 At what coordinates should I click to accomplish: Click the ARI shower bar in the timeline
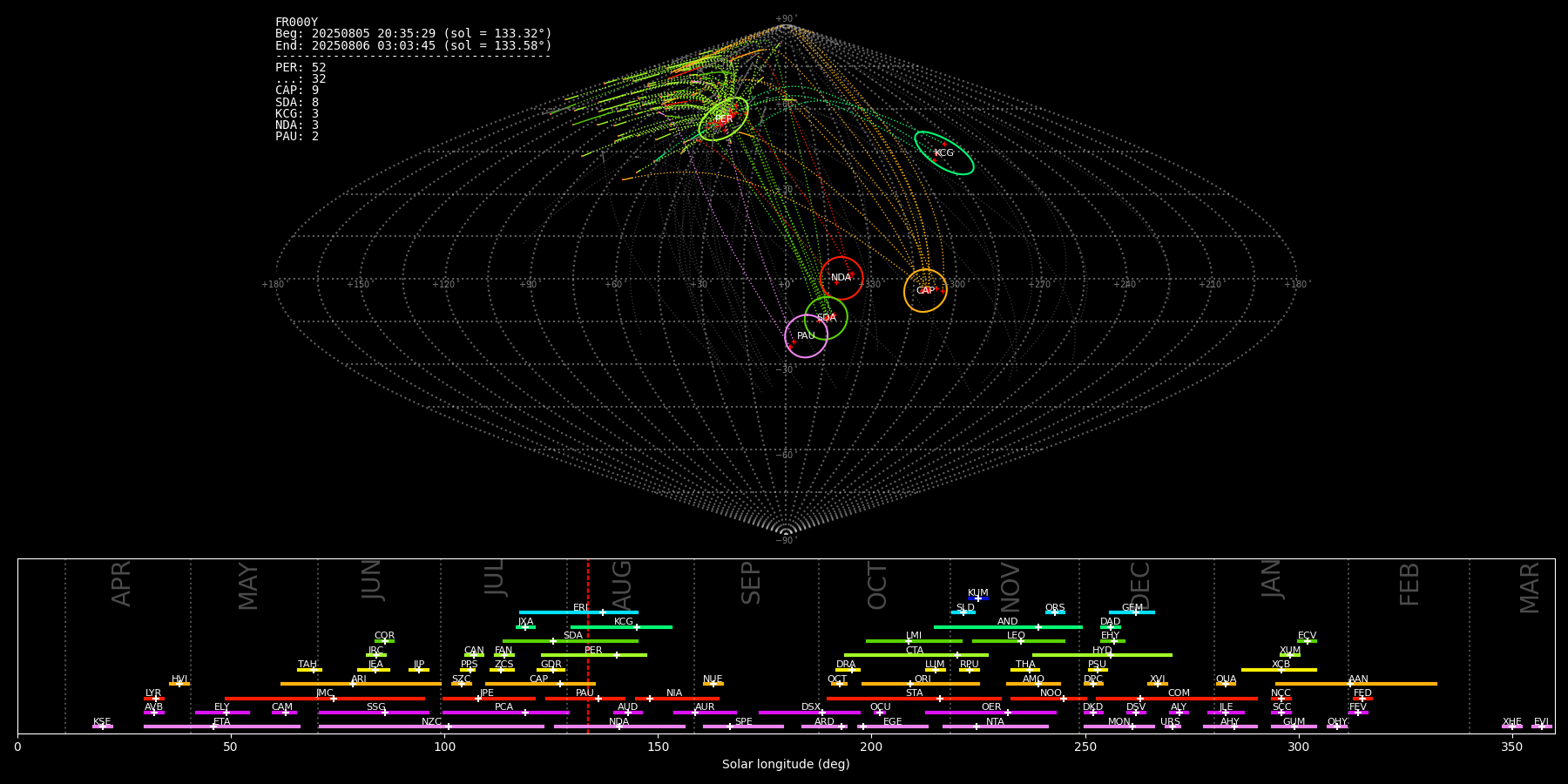[361, 684]
